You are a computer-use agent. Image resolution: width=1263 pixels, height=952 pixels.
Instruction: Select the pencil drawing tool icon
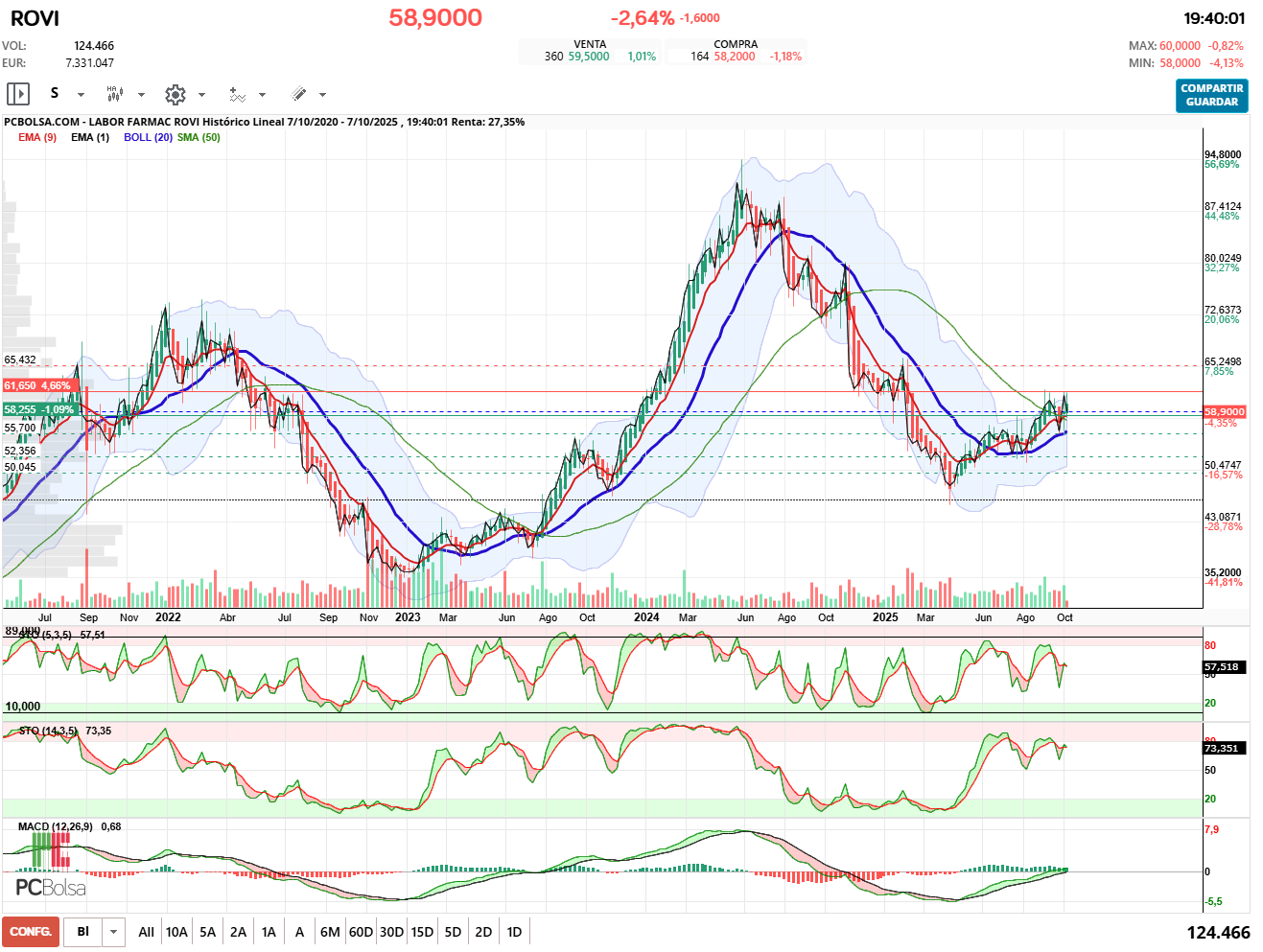click(298, 94)
